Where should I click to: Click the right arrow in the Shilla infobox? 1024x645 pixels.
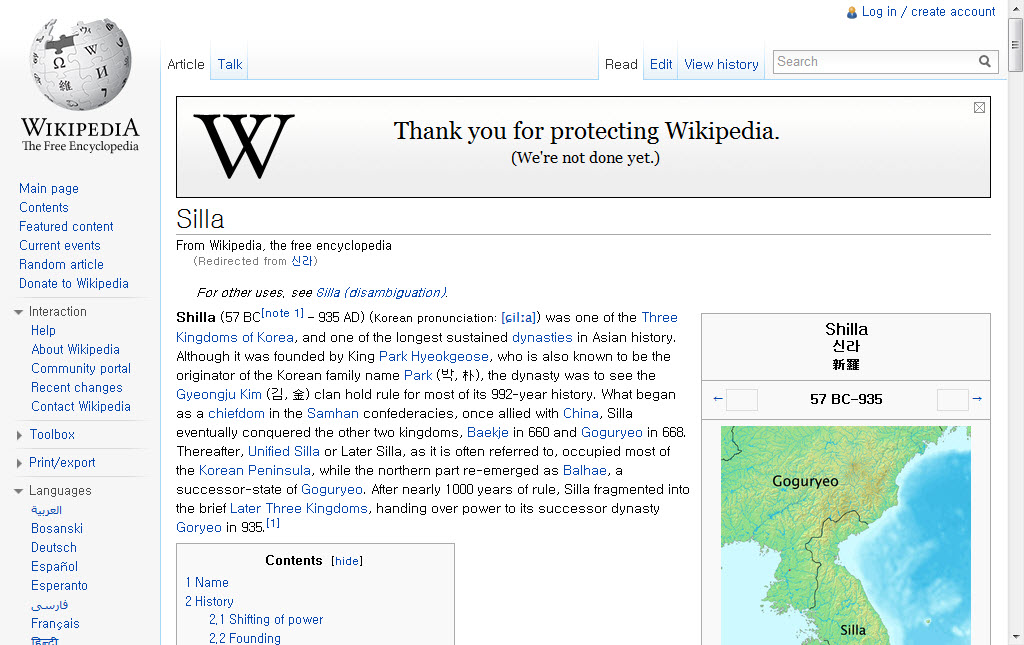pos(977,399)
